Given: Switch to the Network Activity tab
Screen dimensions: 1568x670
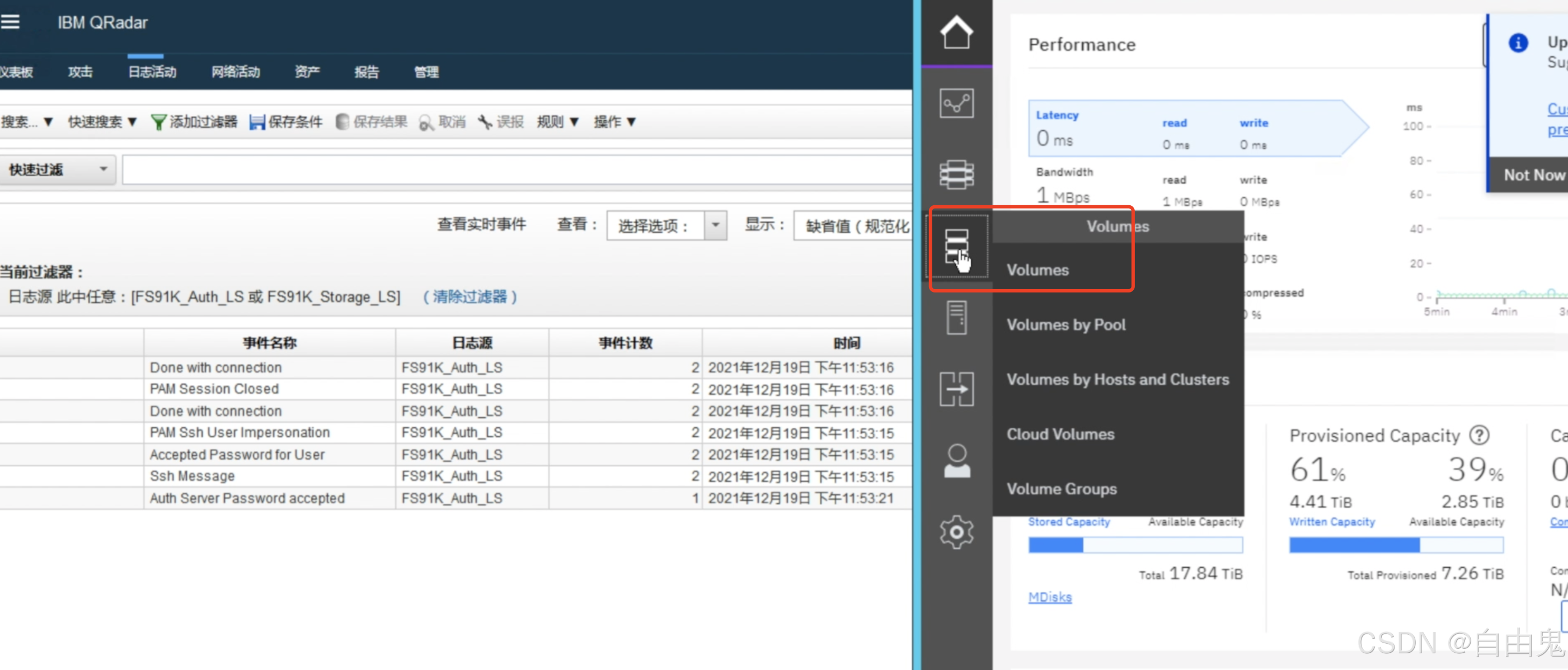Looking at the screenshot, I should pos(236,72).
